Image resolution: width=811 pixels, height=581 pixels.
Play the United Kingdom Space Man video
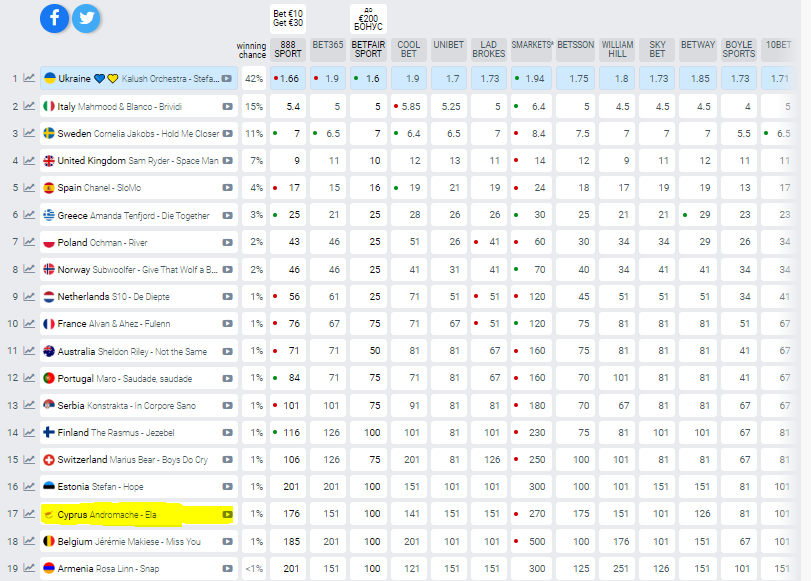227,160
